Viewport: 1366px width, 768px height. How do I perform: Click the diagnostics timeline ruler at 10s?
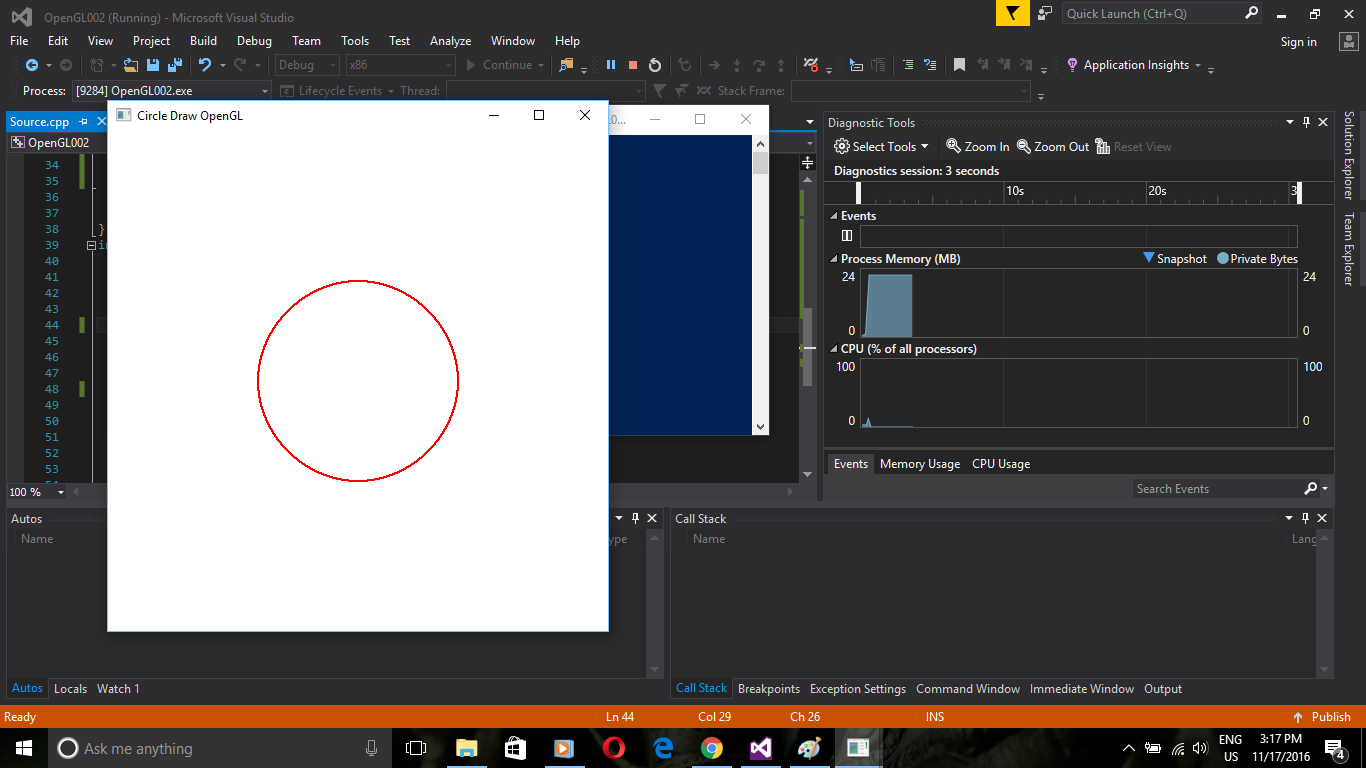pyautogui.click(x=1015, y=191)
